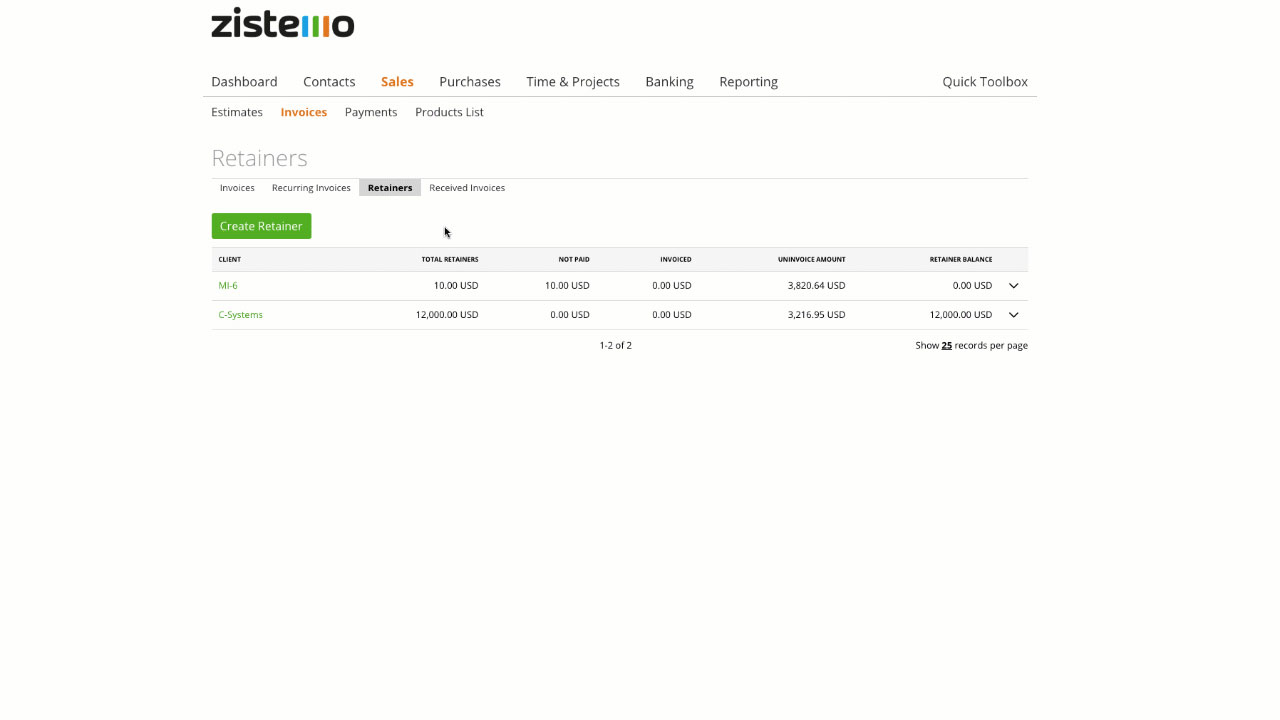Expand the C-Systems row chevron
The height and width of the screenshot is (720, 1280).
point(1013,315)
